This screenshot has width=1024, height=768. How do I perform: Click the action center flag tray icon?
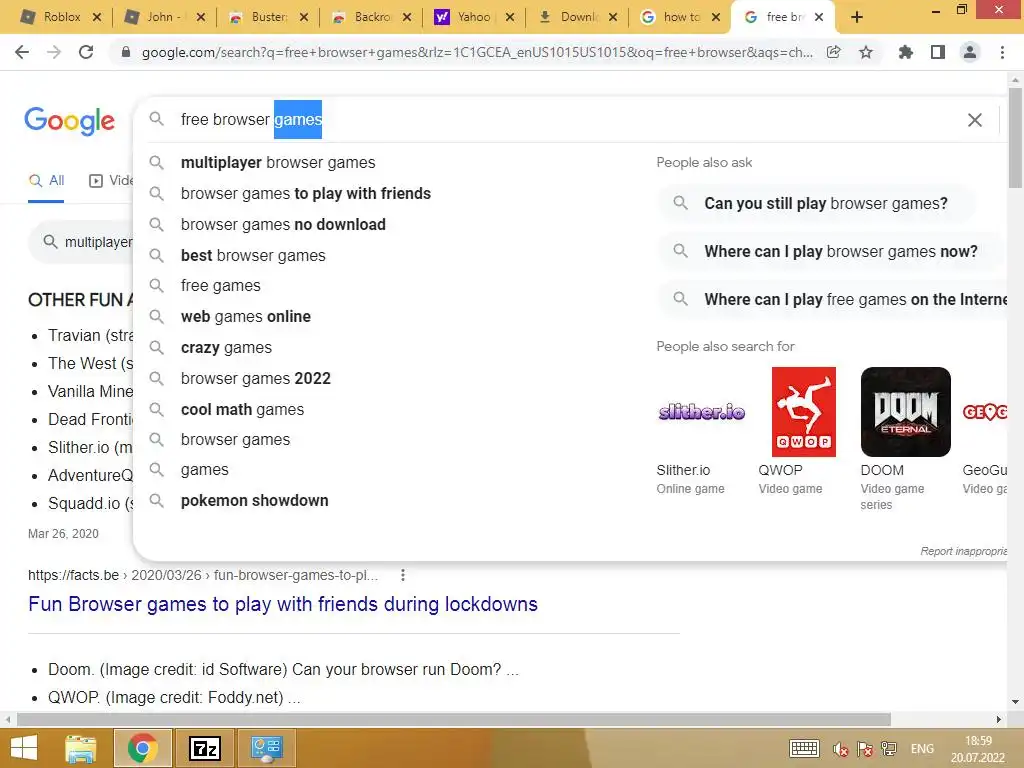tap(865, 749)
